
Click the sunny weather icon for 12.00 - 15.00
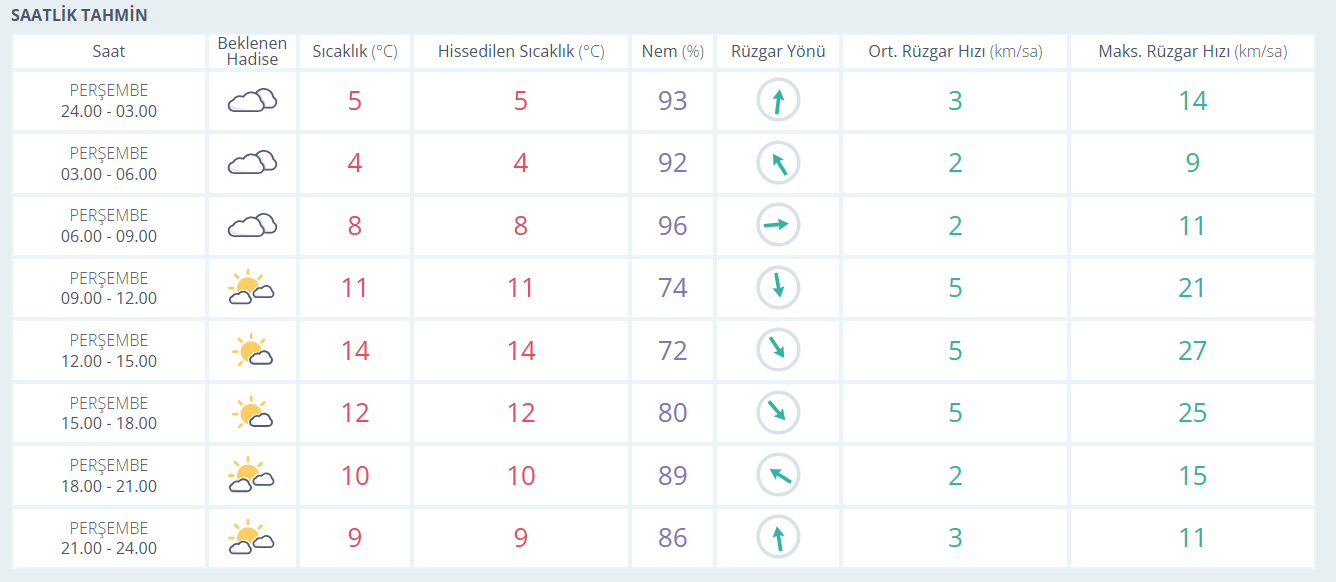tap(252, 351)
